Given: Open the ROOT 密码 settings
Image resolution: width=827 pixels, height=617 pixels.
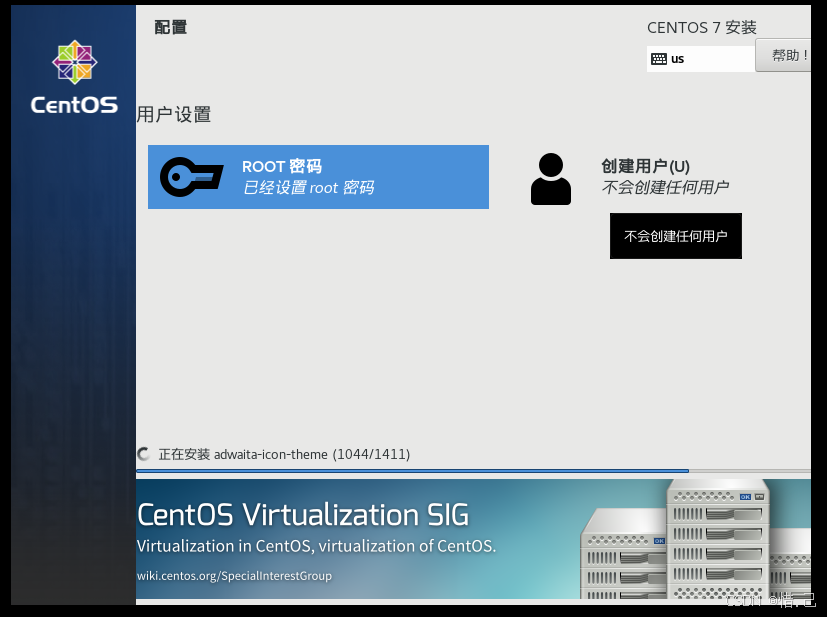Looking at the screenshot, I should (318, 177).
